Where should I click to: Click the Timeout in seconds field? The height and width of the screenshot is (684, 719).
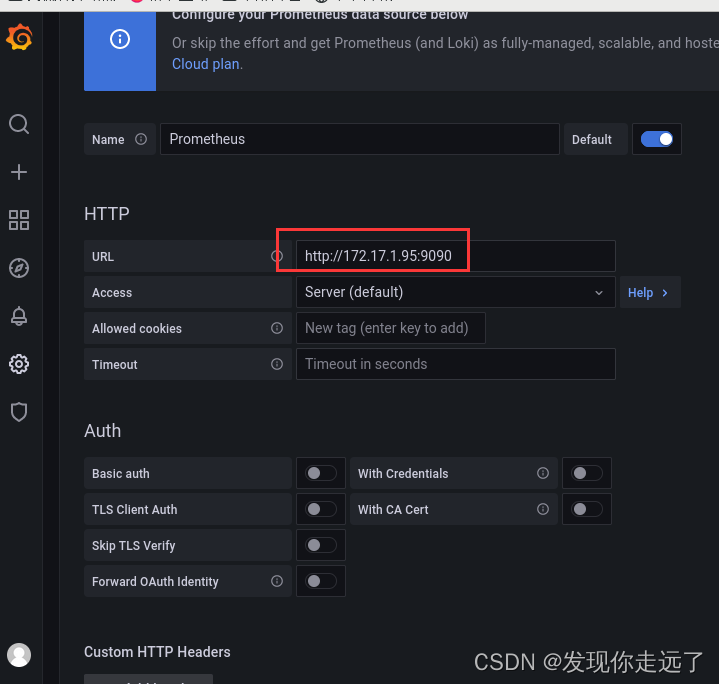coord(456,364)
